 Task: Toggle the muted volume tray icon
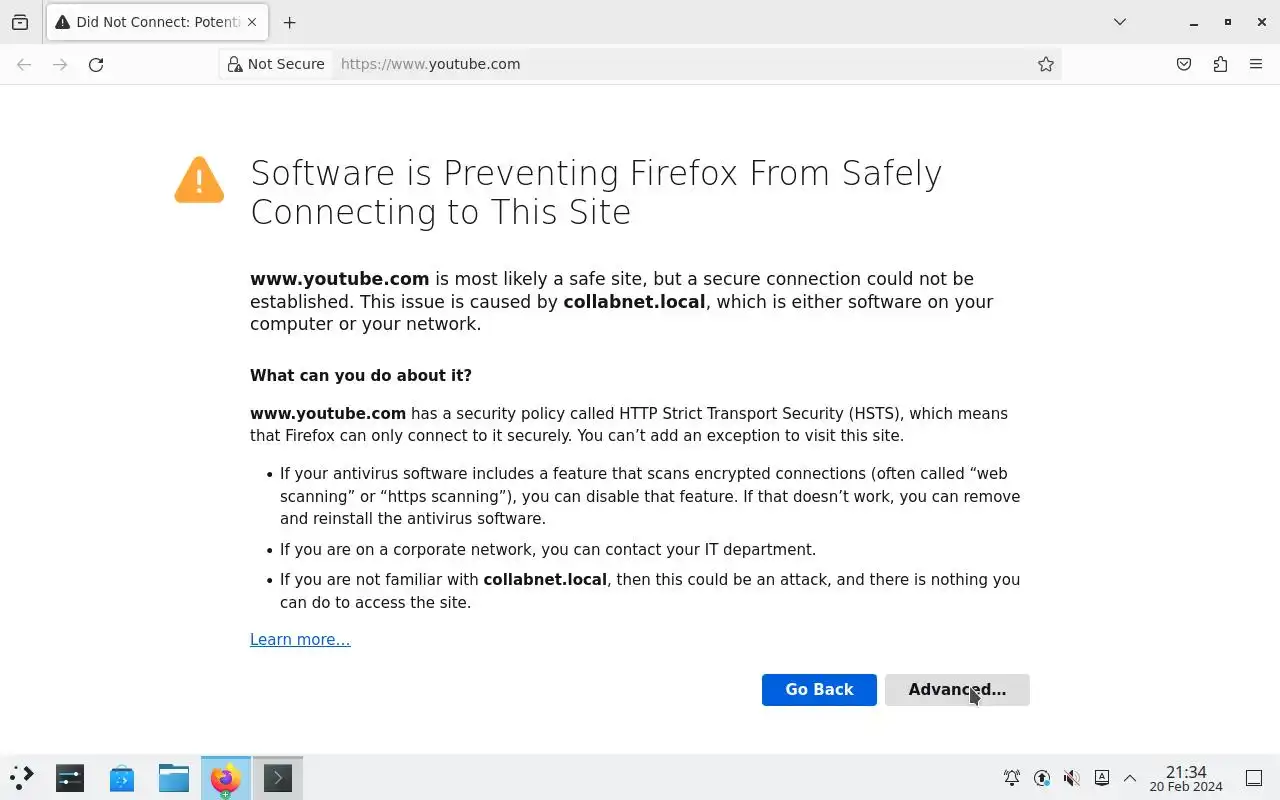point(1071,778)
